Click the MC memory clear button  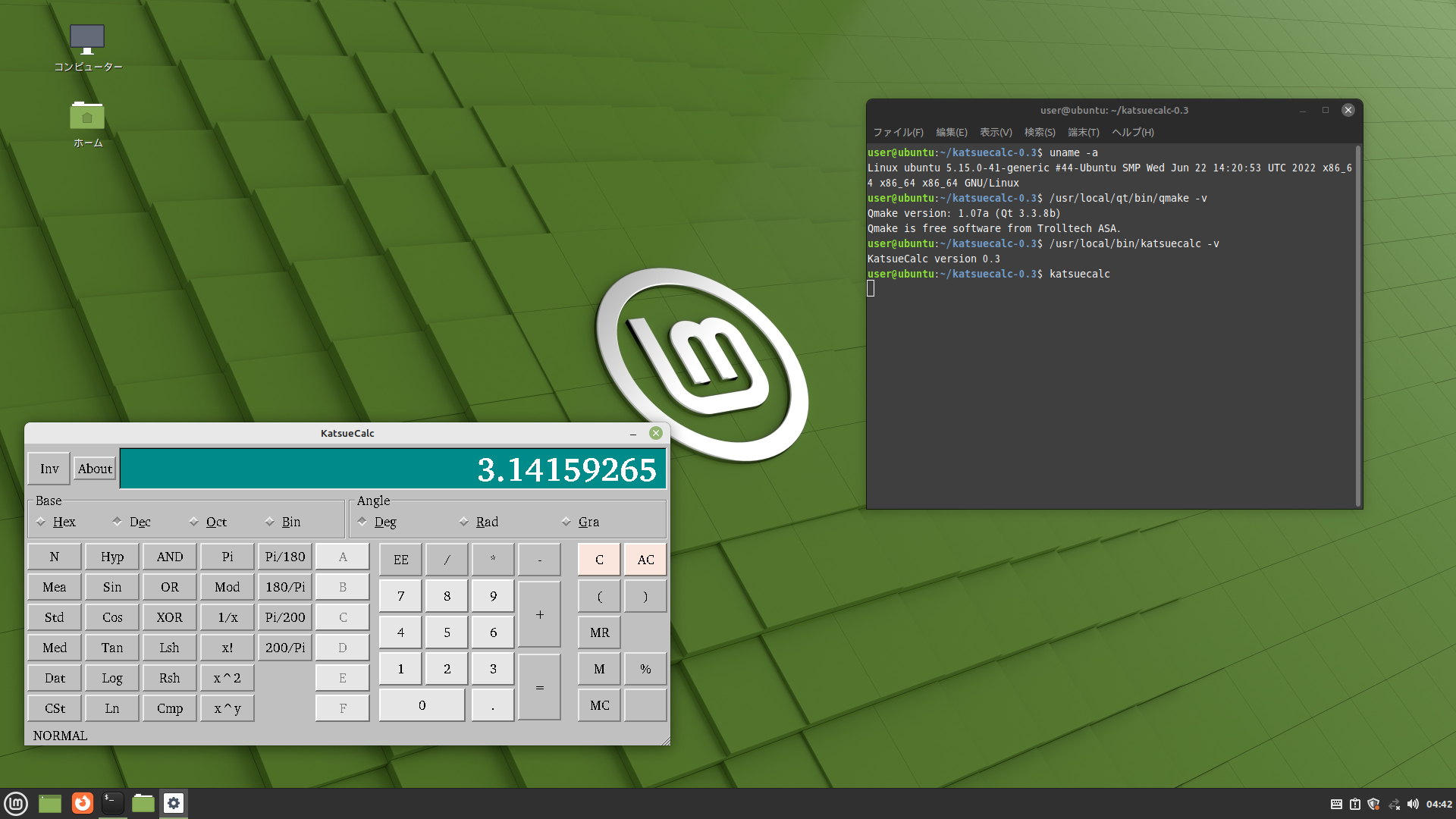[x=599, y=705]
